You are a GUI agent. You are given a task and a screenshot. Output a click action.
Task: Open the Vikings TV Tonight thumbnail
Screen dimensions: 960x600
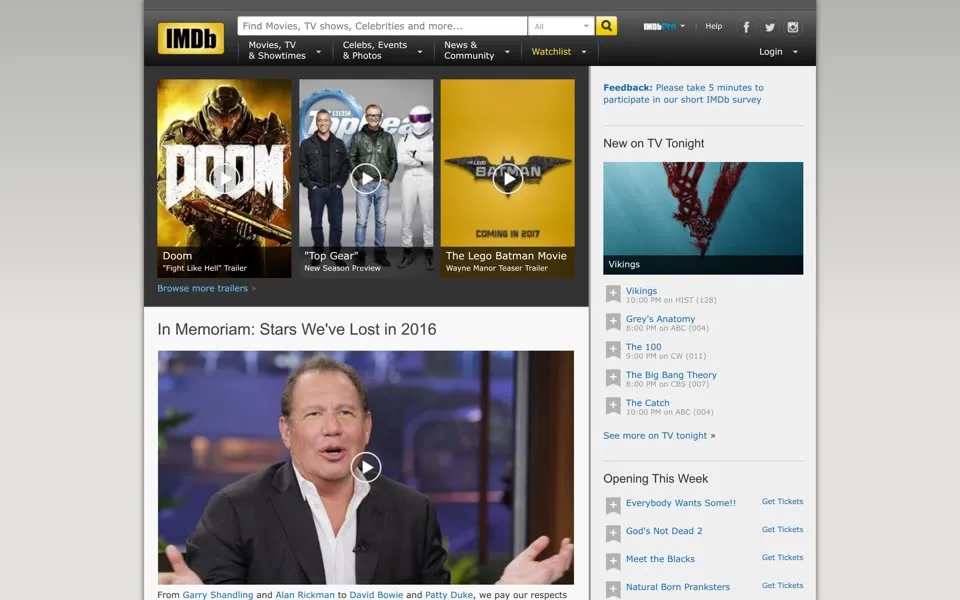tap(703, 218)
